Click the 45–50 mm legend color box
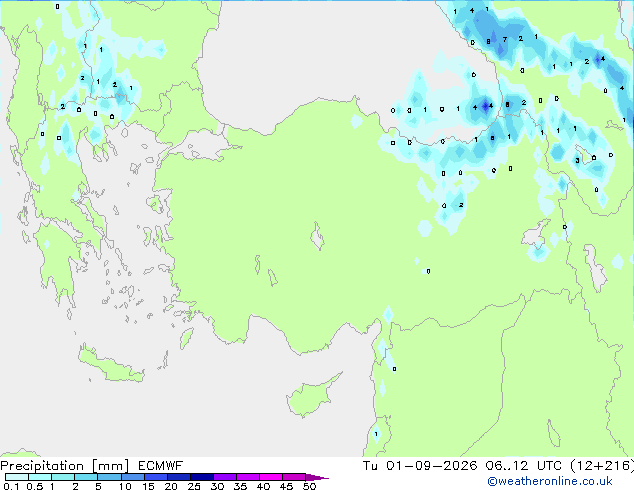Image resolution: width=634 pixels, height=490 pixels. pyautogui.click(x=294, y=477)
